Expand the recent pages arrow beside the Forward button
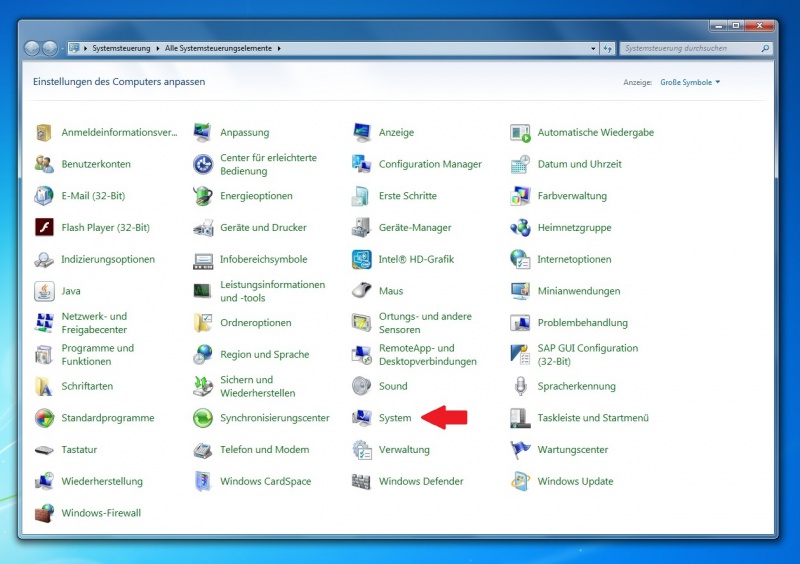Image resolution: width=800 pixels, height=564 pixels. click(62, 48)
